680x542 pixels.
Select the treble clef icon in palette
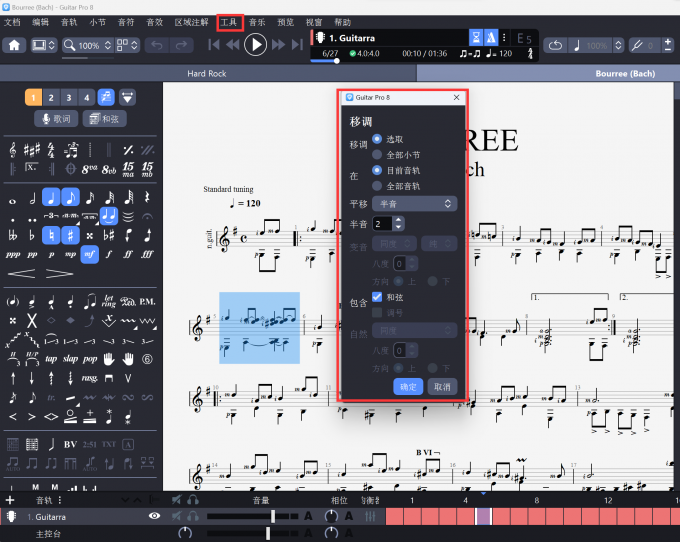point(12,149)
